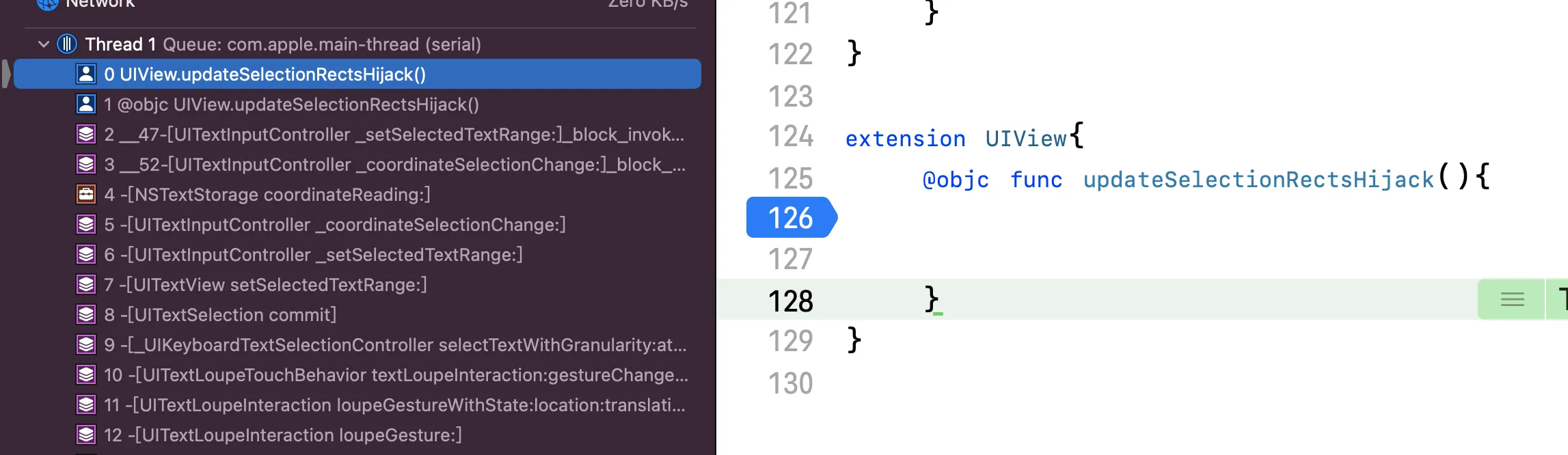
Task: Click icon beside frame 6 _setSelectedTextRange
Action: pos(86,255)
